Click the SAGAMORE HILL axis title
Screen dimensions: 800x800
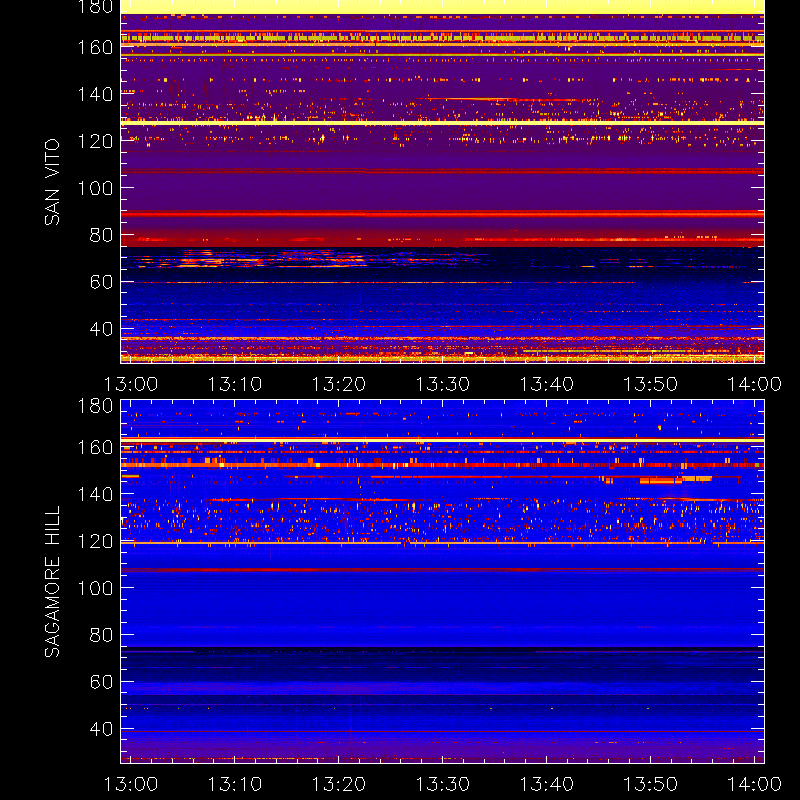(52, 582)
